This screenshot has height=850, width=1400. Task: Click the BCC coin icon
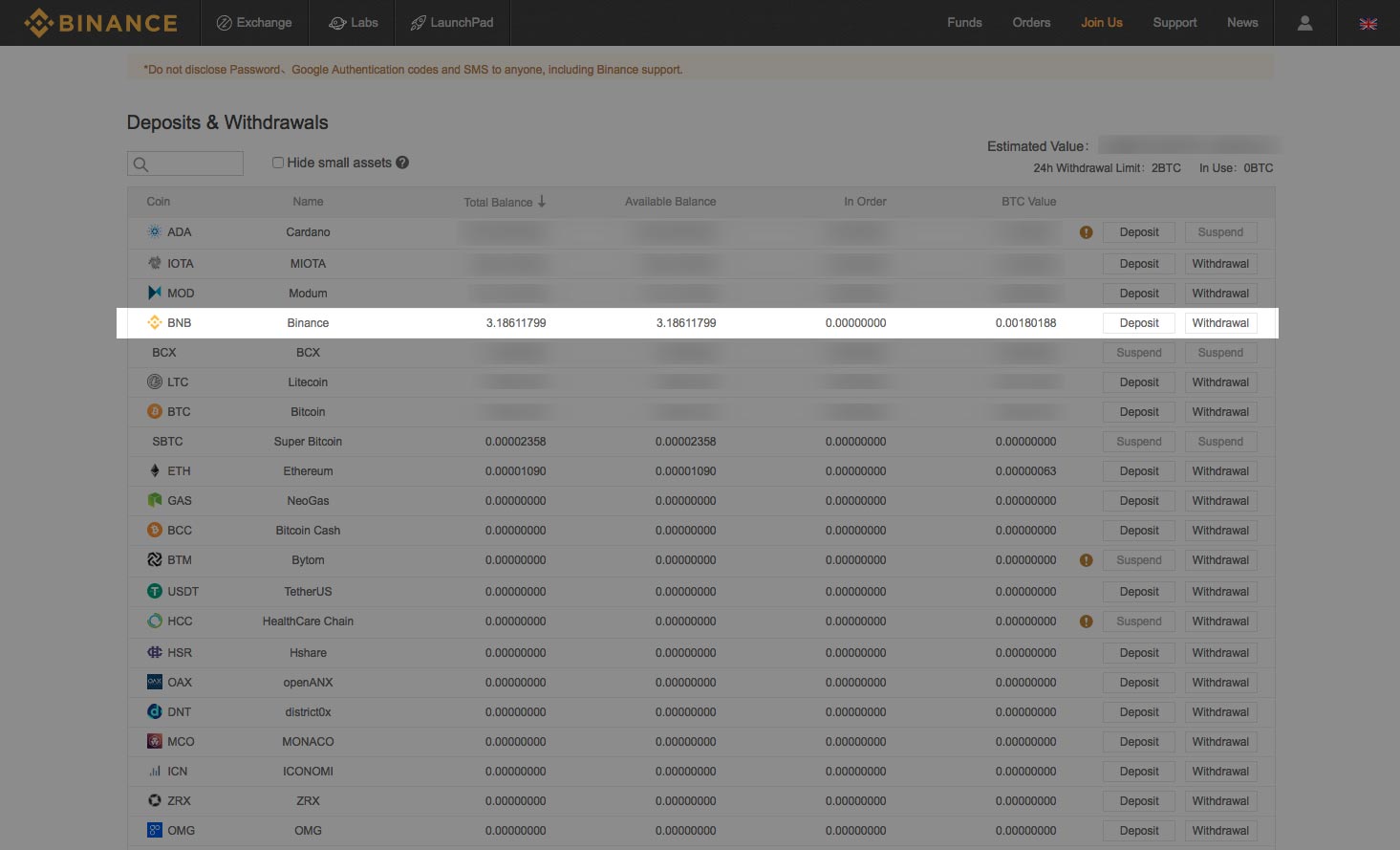click(155, 530)
